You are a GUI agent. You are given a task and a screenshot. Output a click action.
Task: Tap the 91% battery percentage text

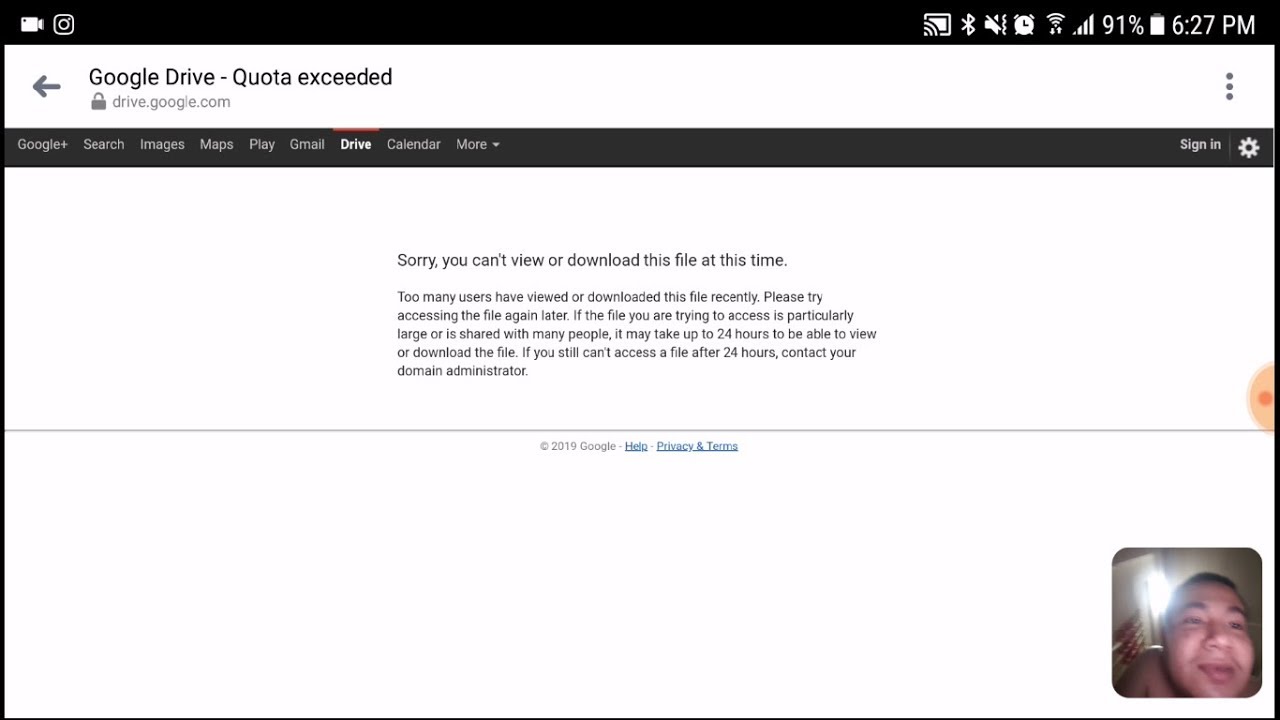[1122, 25]
